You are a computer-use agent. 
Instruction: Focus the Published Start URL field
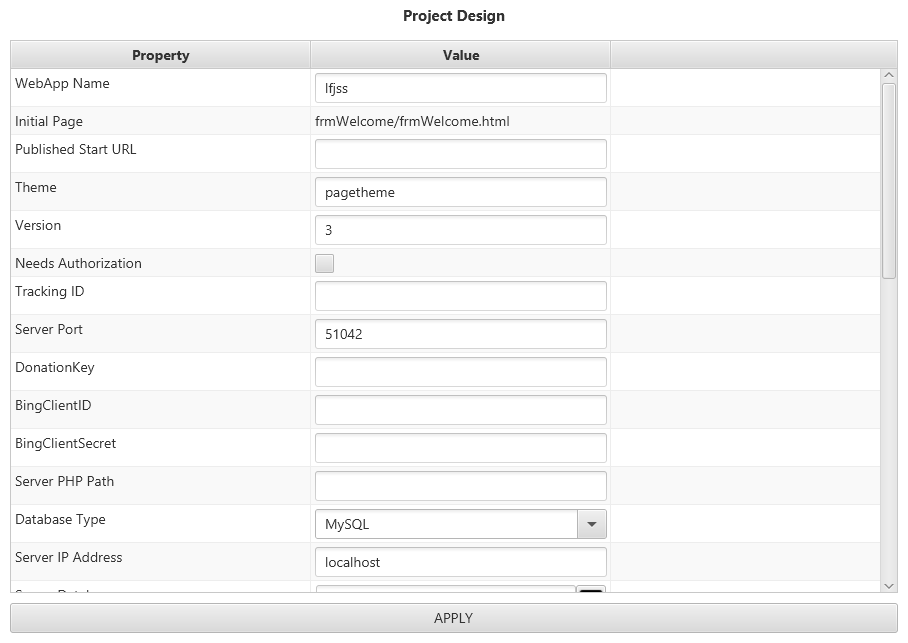[460, 154]
